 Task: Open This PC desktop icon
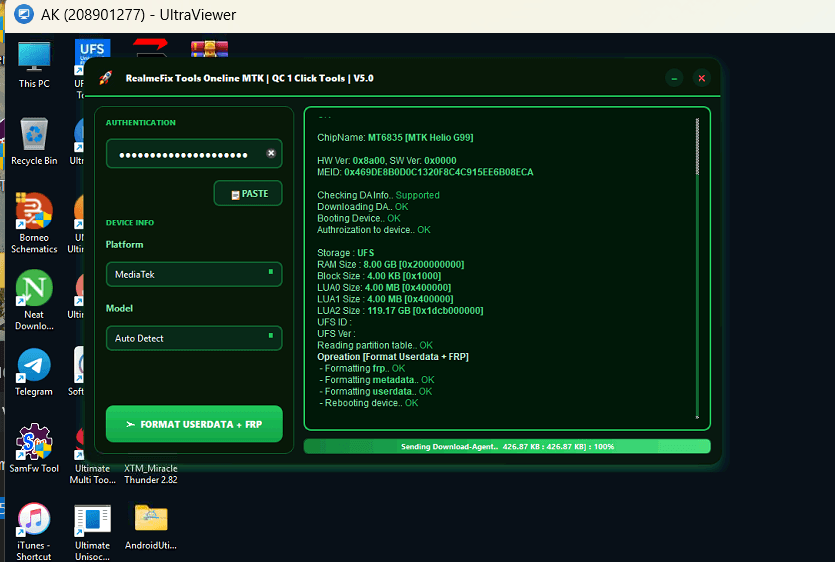point(34,64)
